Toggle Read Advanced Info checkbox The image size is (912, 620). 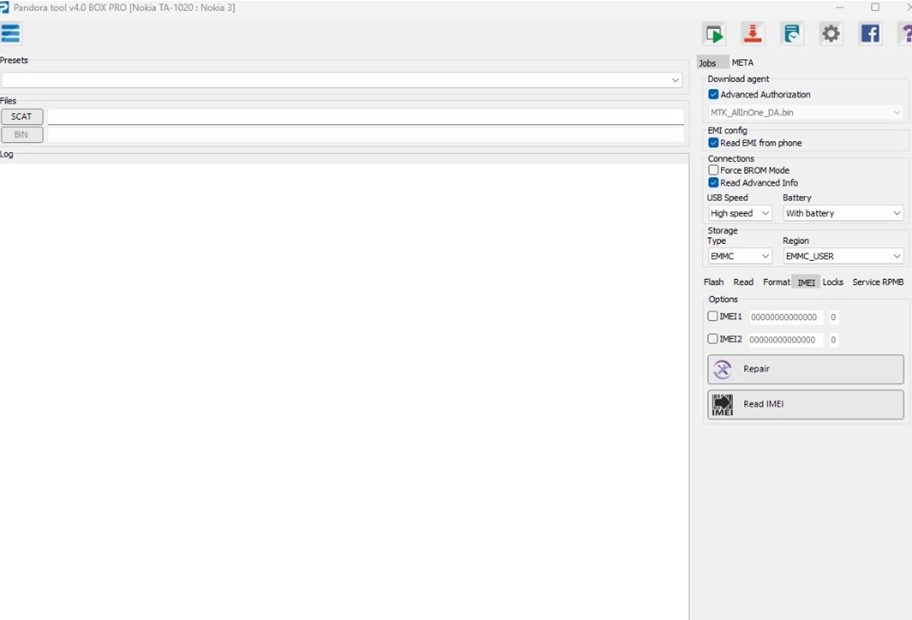point(714,183)
